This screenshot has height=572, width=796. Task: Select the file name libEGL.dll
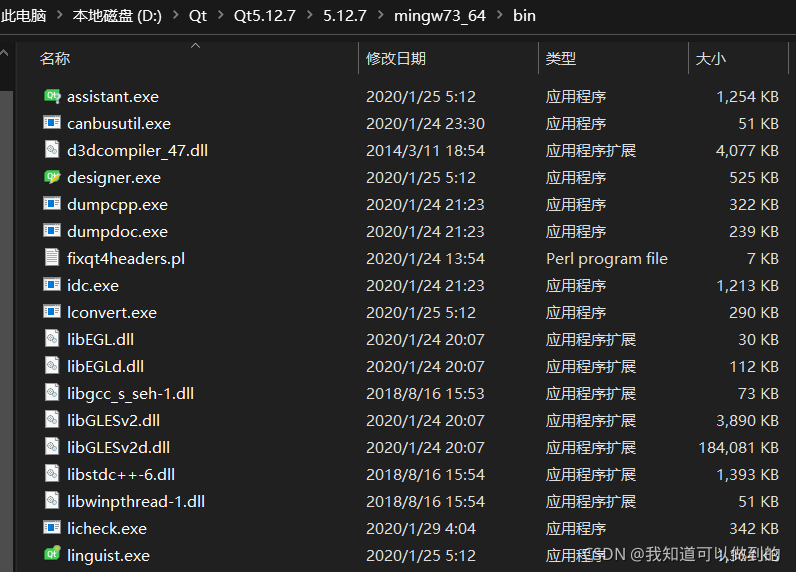click(101, 339)
